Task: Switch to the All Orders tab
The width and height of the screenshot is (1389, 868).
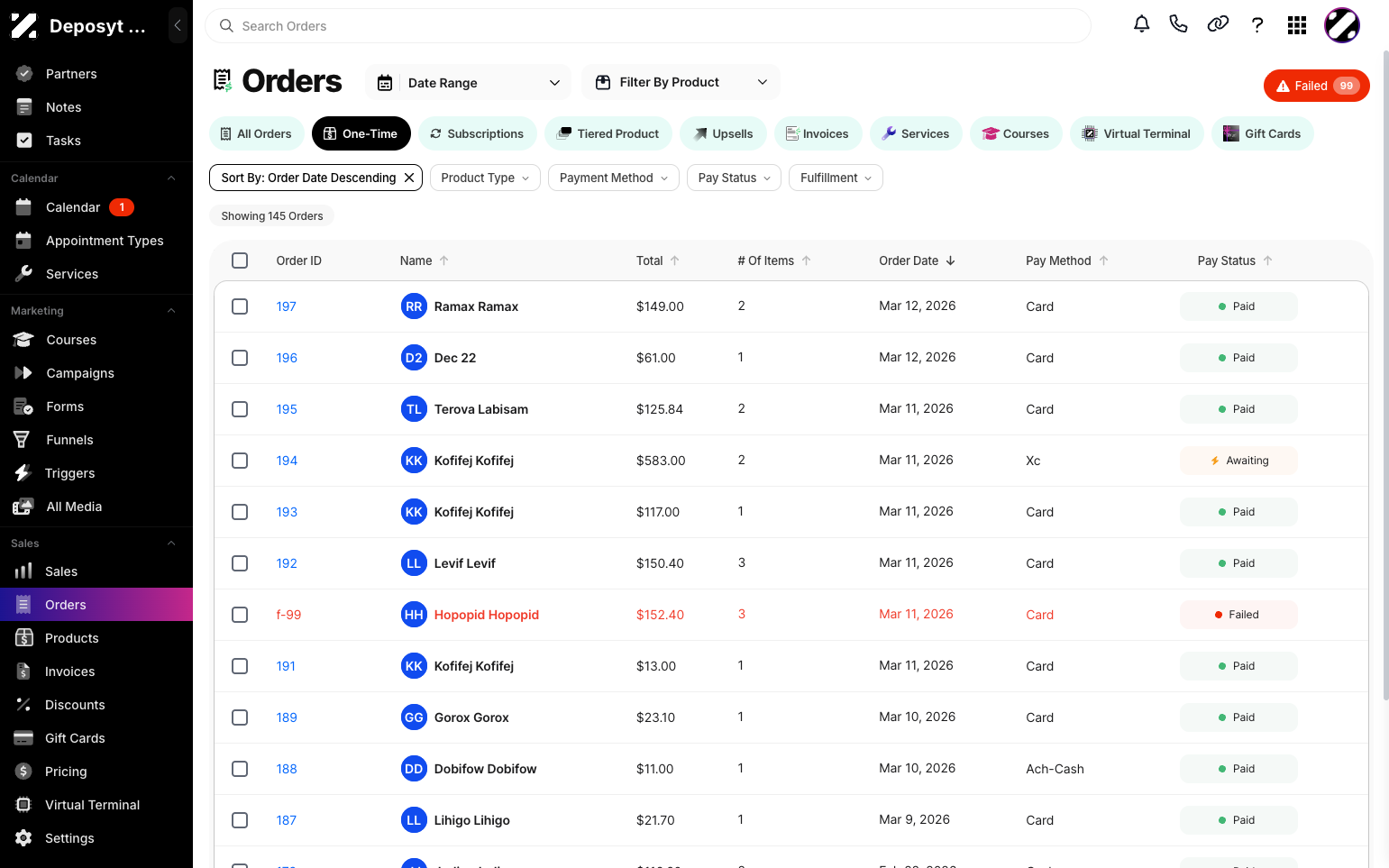Action: (x=257, y=133)
